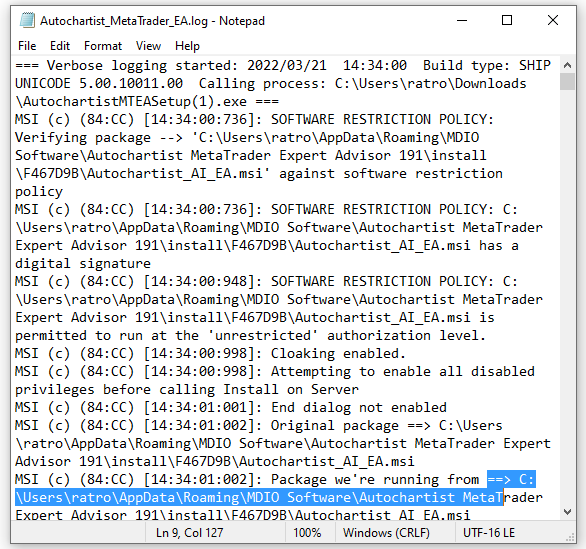This screenshot has height=549, width=586.
Task: Minimize the Notepad window
Action: 462,20
